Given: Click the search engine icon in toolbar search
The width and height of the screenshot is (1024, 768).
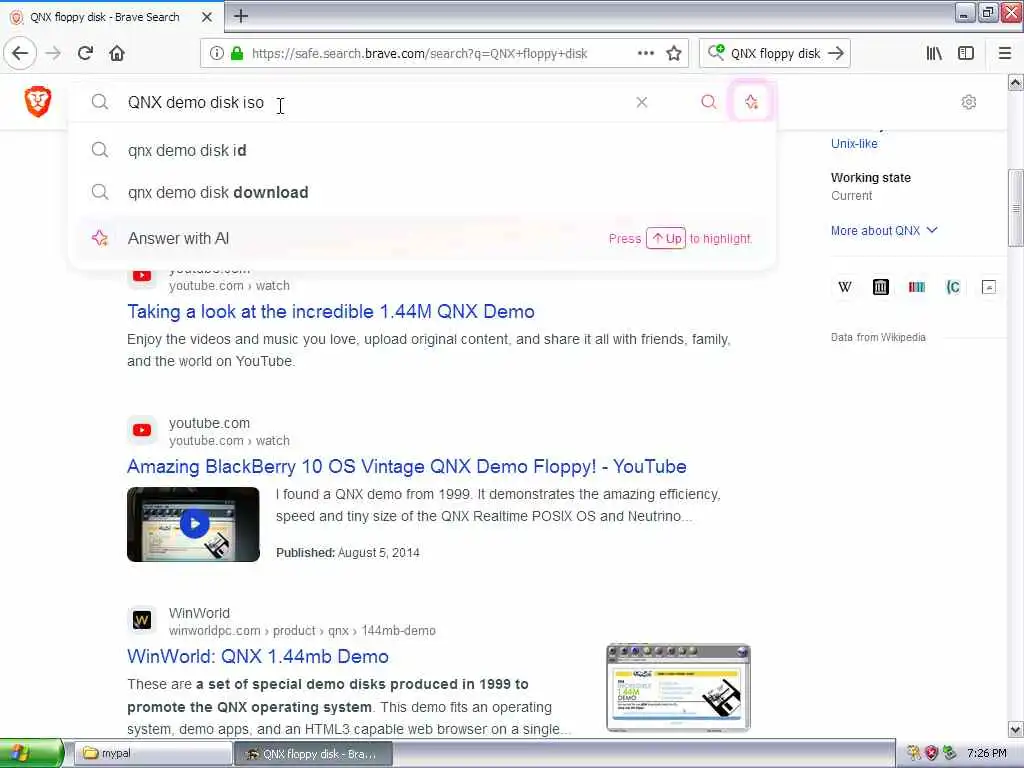Looking at the screenshot, I should tap(716, 52).
